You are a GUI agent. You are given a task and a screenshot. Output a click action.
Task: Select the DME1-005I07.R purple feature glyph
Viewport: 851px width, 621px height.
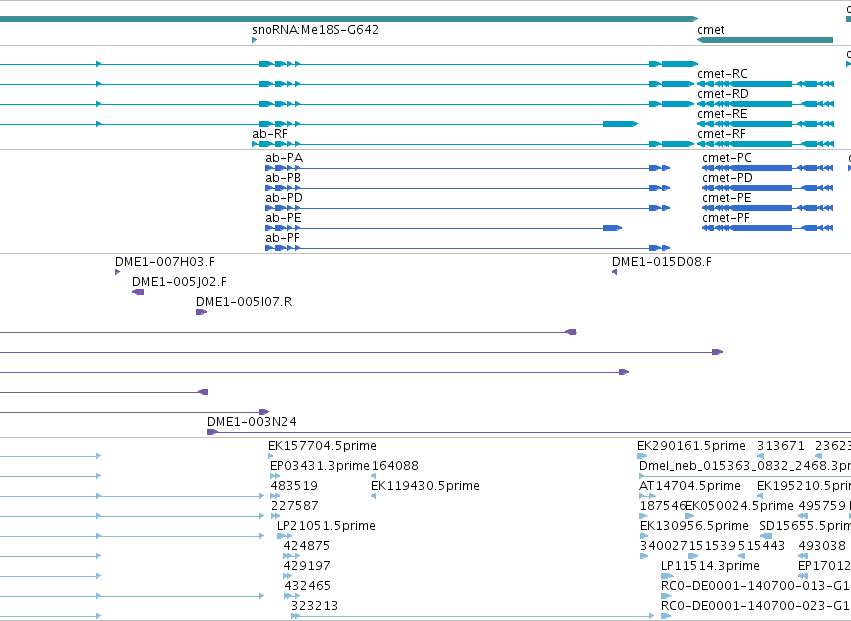click(x=201, y=312)
